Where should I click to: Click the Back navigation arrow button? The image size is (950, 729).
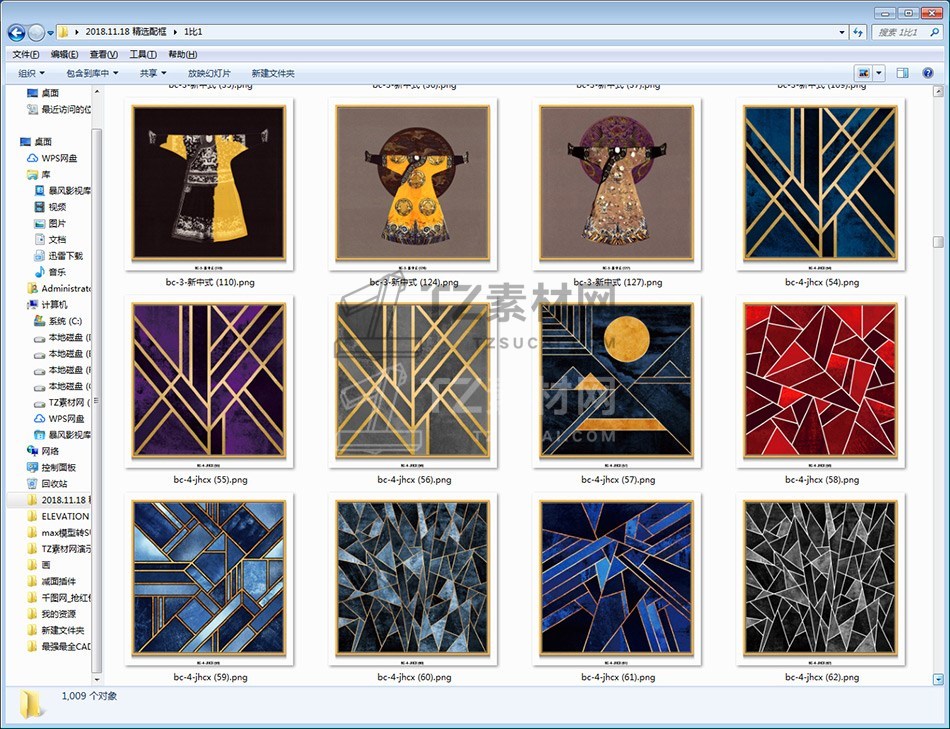click(16, 32)
